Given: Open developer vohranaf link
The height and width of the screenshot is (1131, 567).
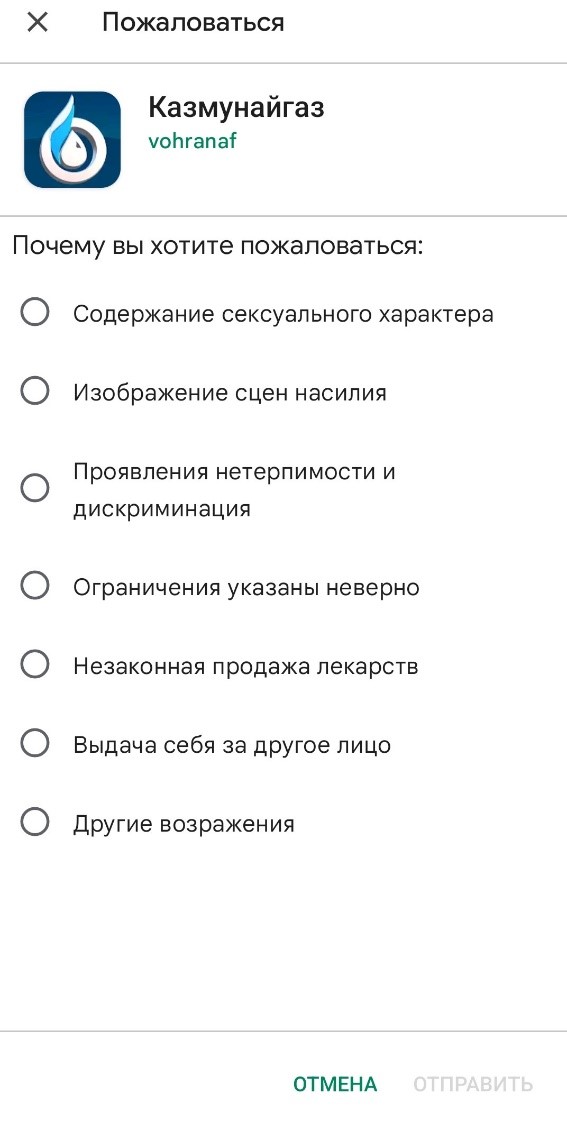Looking at the screenshot, I should point(193,141).
